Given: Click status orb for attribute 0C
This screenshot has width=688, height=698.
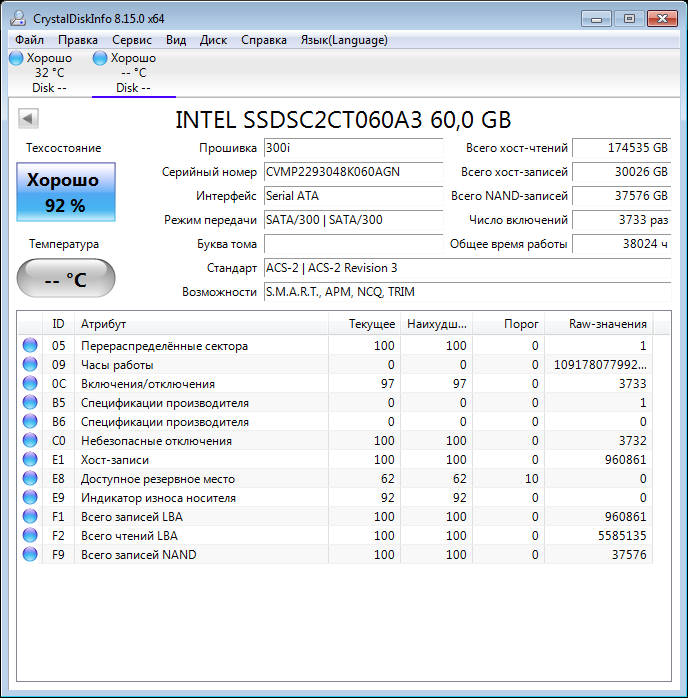Looking at the screenshot, I should [x=30, y=383].
